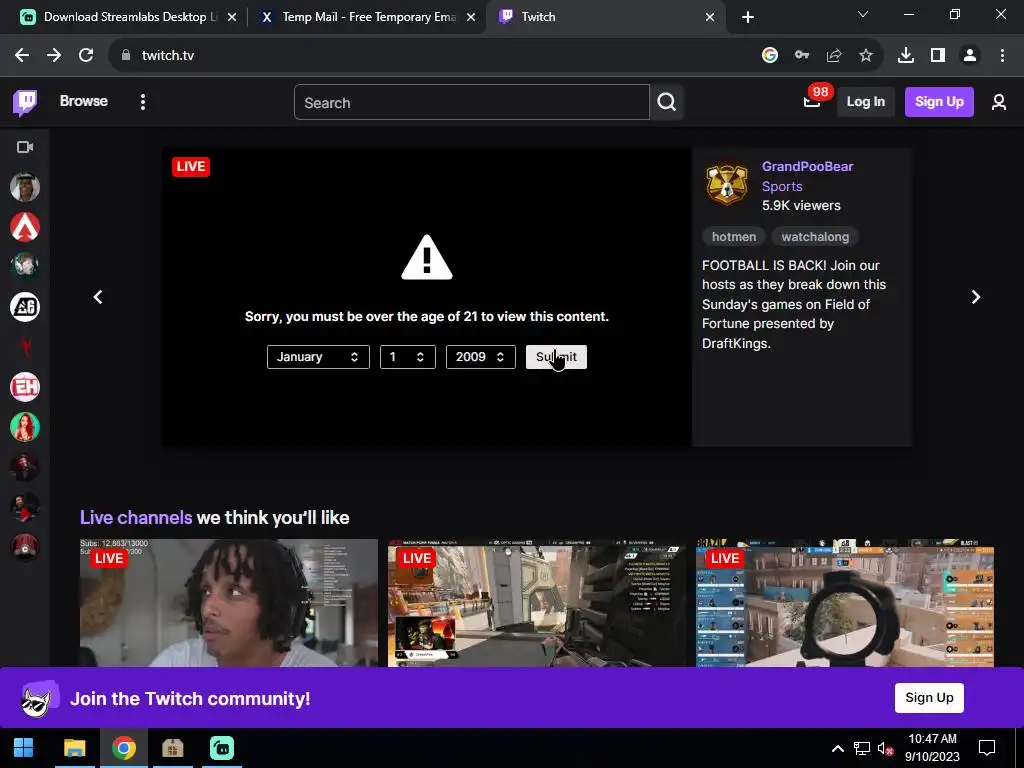Expand Chrome tab search chevron
1024x768 pixels.
click(x=863, y=14)
